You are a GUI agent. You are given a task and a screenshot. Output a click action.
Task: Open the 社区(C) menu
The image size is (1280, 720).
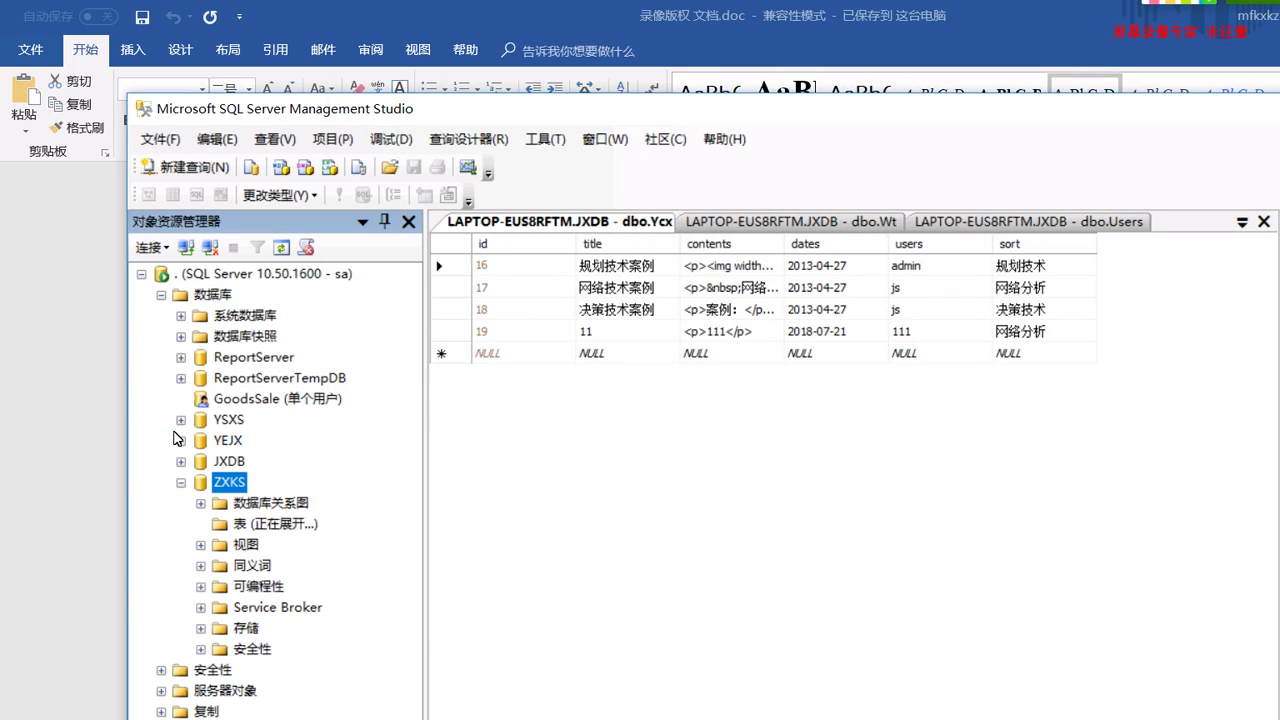coord(665,139)
